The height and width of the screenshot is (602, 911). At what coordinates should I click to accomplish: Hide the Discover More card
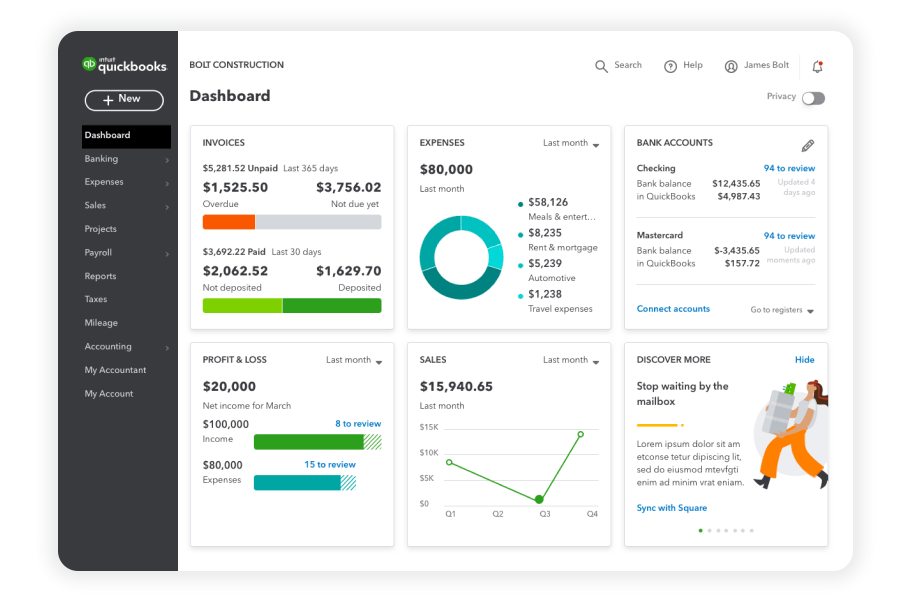point(804,360)
